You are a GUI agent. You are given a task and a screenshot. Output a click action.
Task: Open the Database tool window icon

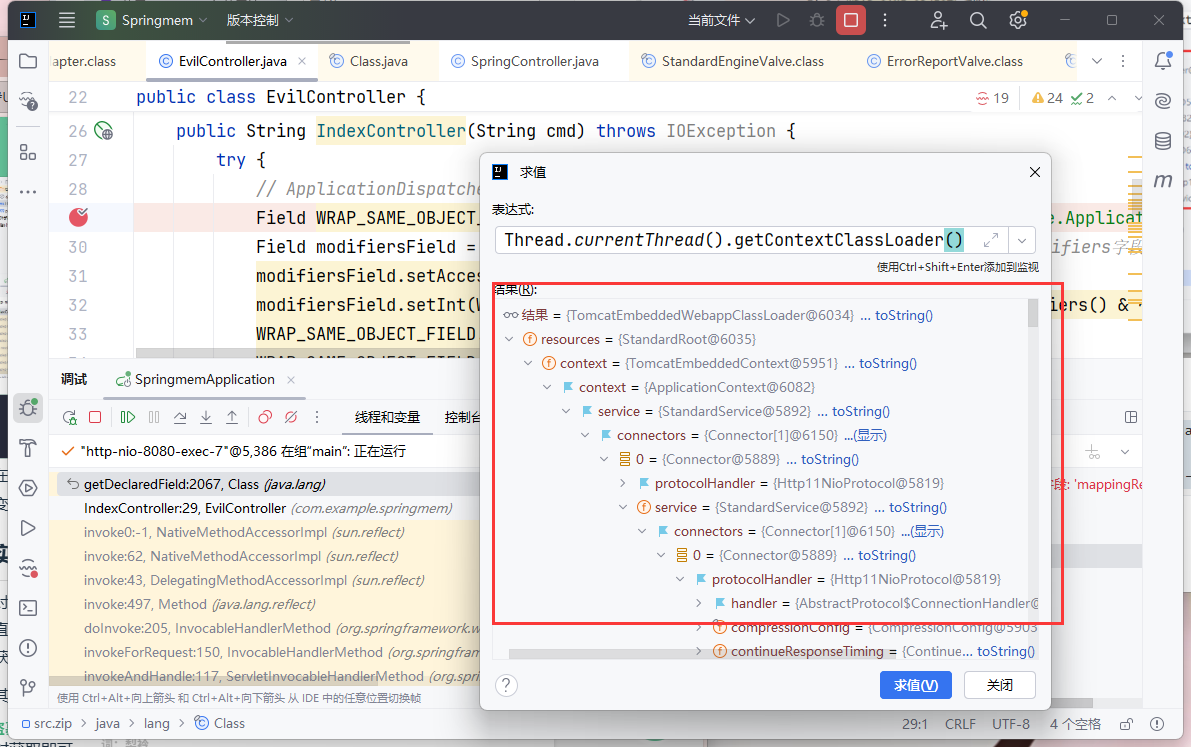1163,141
